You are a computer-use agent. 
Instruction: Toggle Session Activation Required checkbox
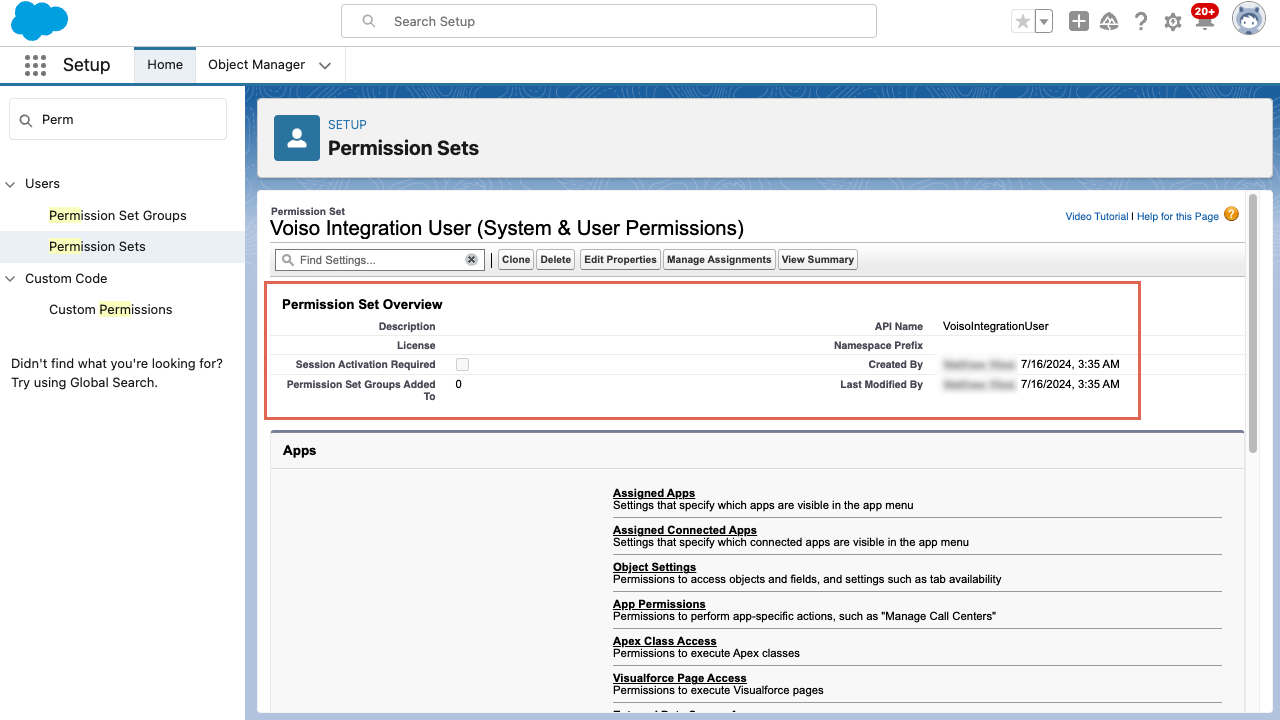pos(462,365)
